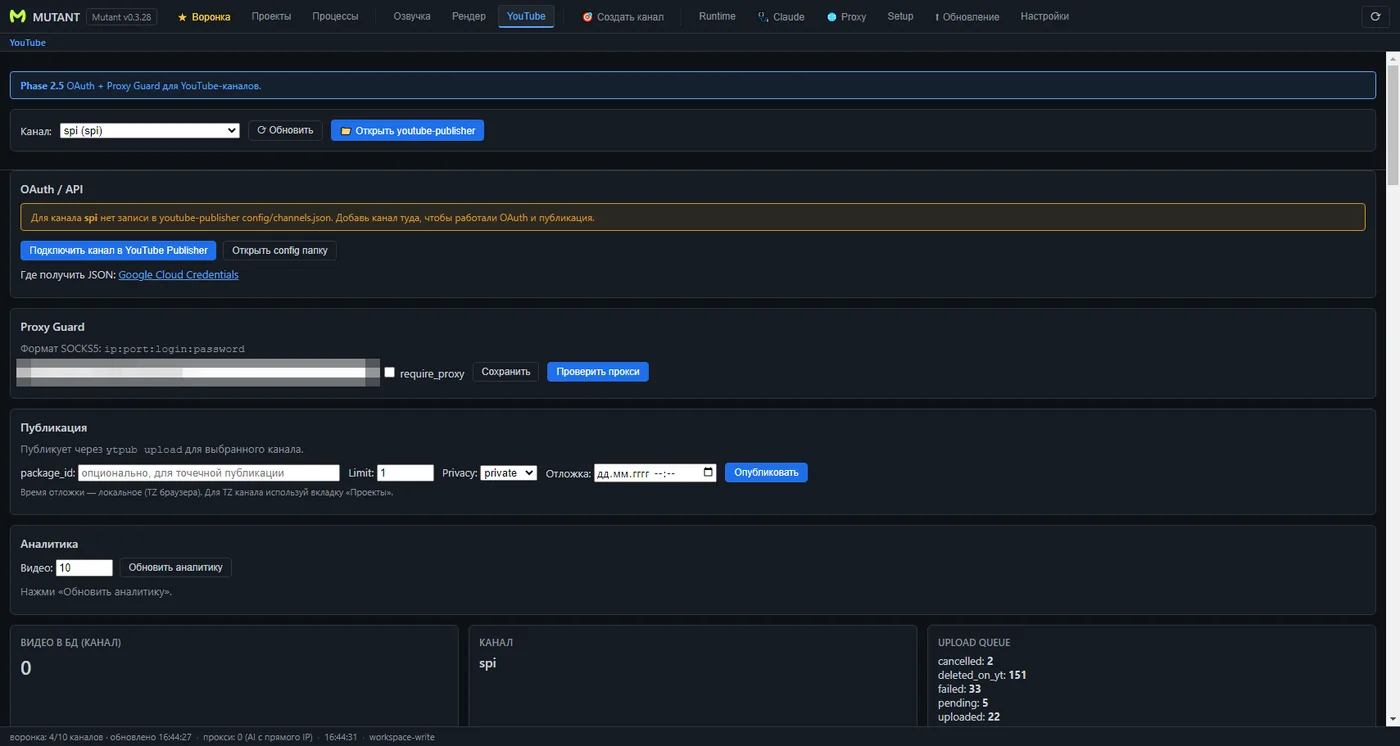Click the Limit number field

[x=405, y=473]
